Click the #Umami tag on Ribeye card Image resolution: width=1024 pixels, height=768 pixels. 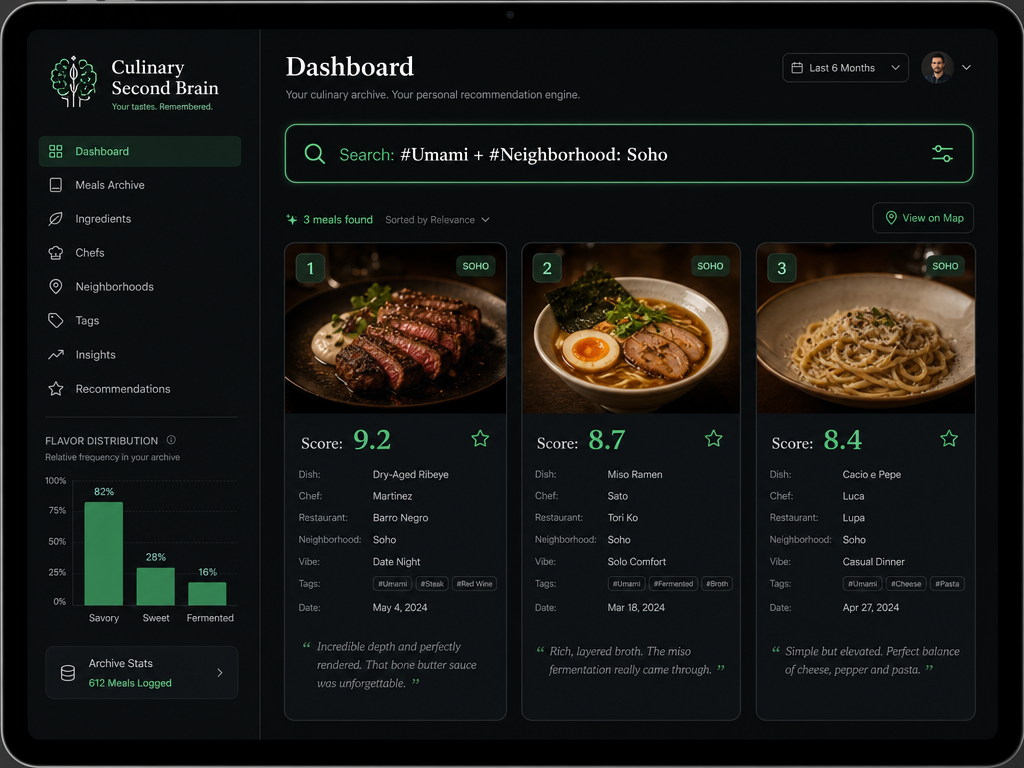pos(392,584)
